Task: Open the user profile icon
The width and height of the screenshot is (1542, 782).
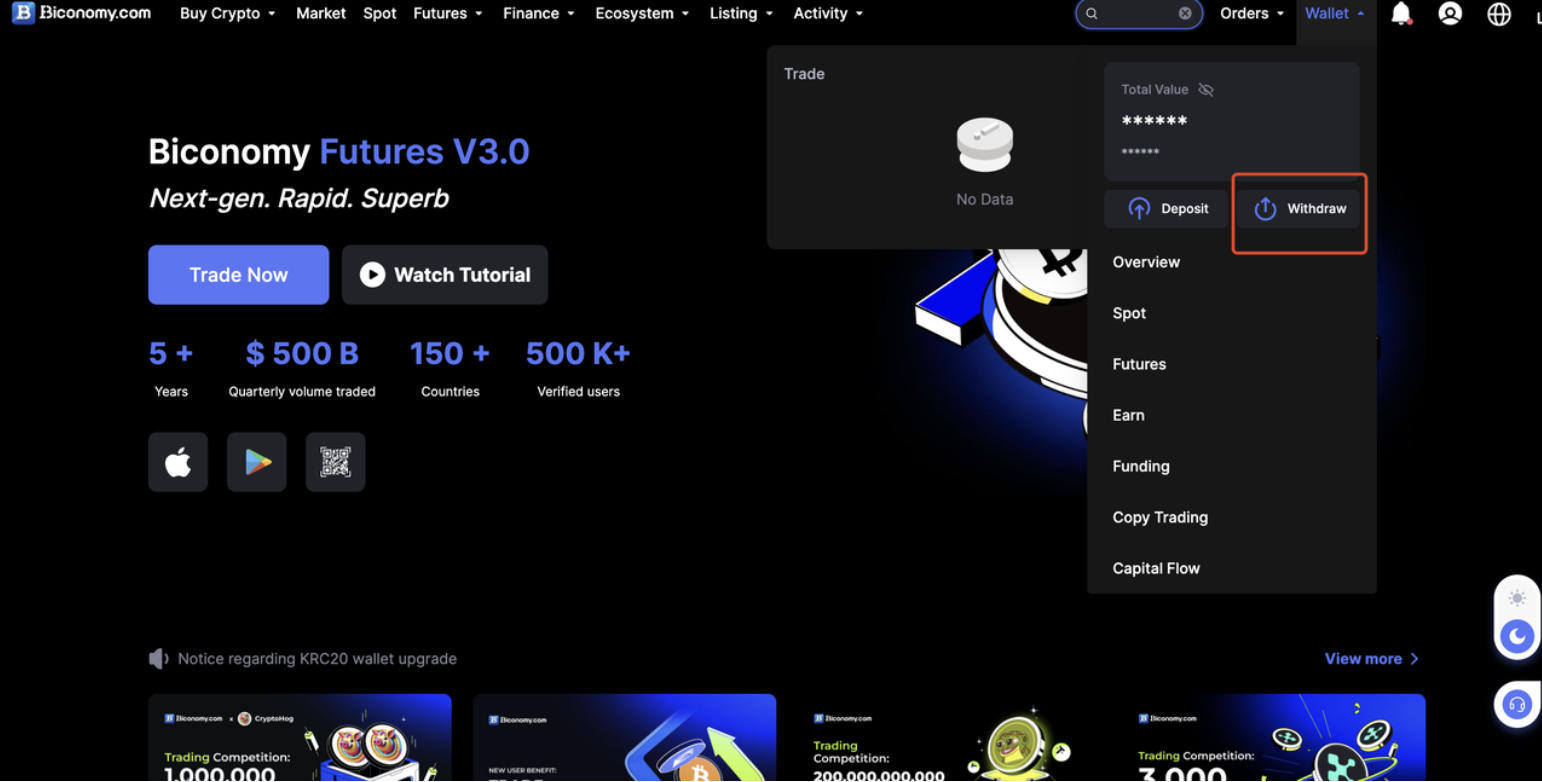Action: [1450, 13]
